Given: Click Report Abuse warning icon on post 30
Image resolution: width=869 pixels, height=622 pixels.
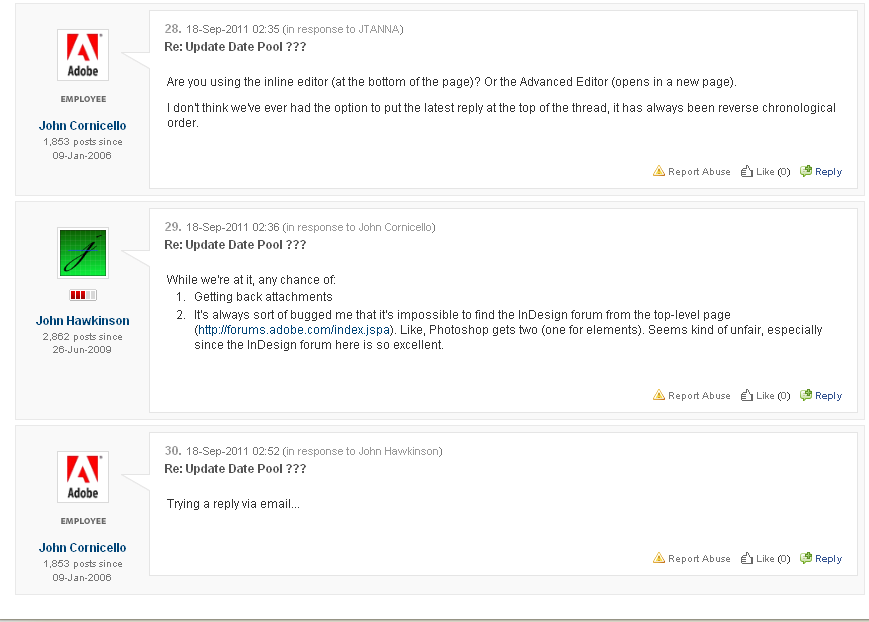Looking at the screenshot, I should coord(658,558).
